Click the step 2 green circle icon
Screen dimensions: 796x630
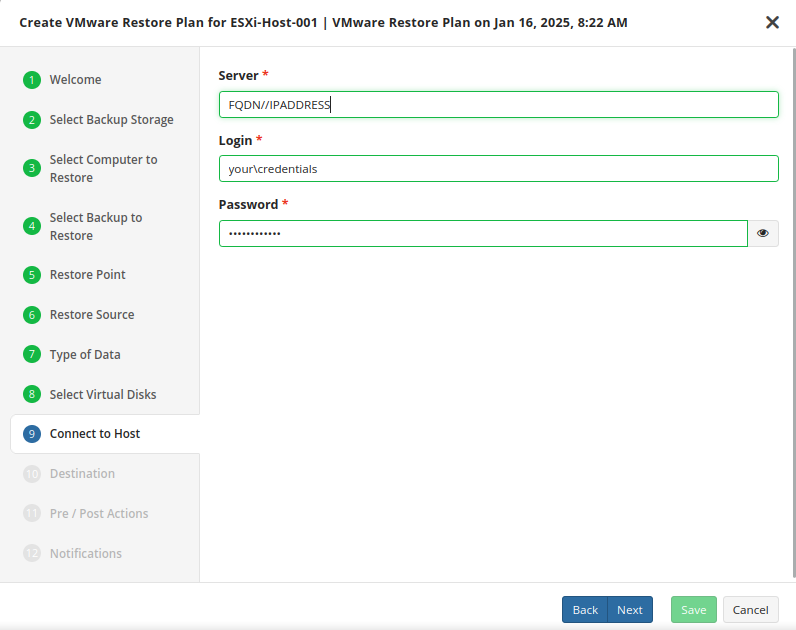coord(32,120)
